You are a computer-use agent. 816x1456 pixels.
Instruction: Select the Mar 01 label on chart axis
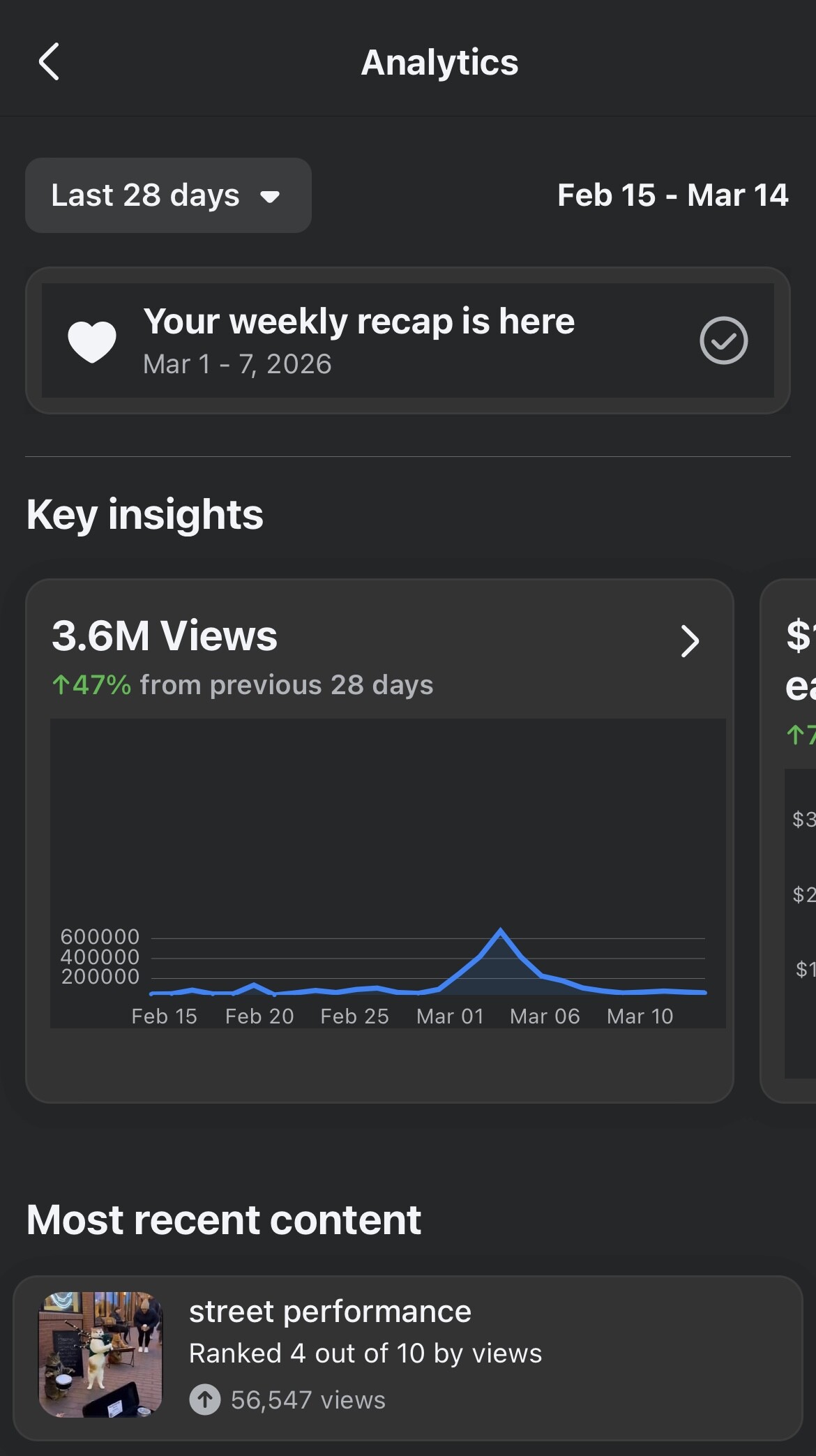[x=450, y=1016]
